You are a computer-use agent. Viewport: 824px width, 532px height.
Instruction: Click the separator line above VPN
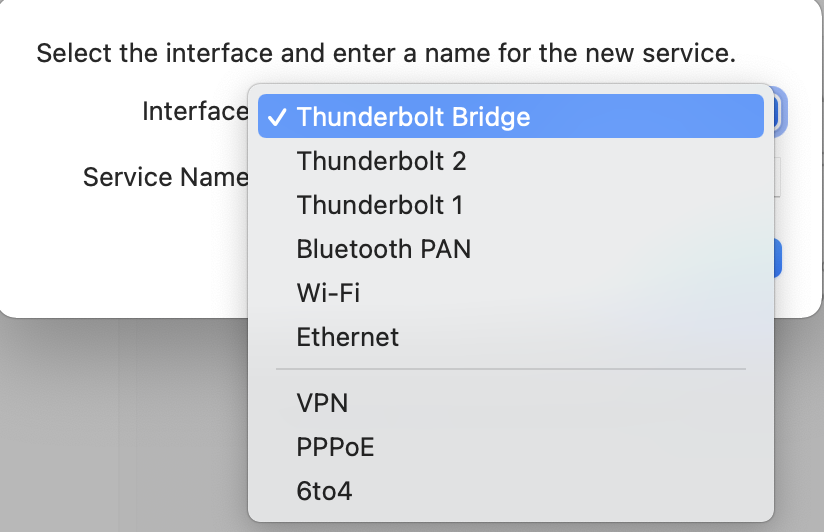510,369
